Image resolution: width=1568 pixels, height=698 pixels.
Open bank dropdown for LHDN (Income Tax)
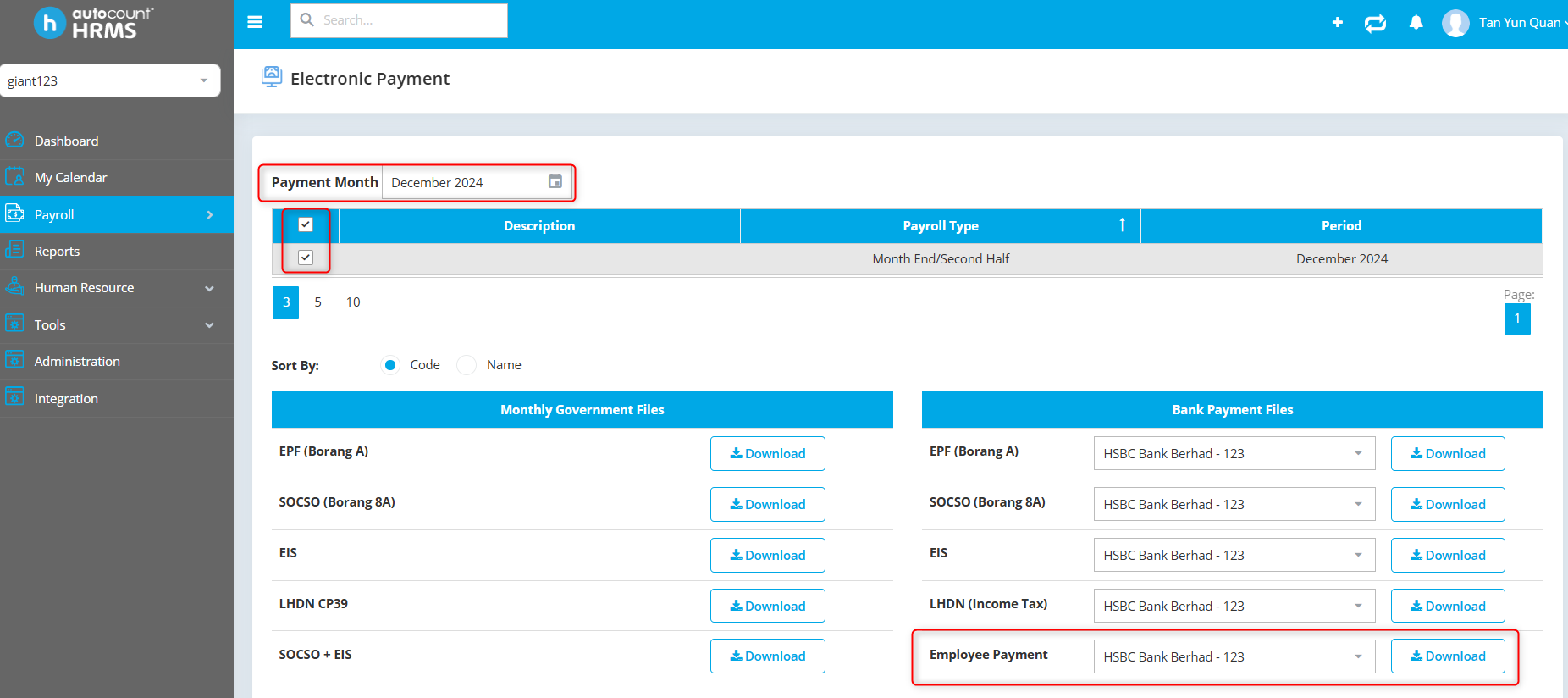click(1234, 606)
